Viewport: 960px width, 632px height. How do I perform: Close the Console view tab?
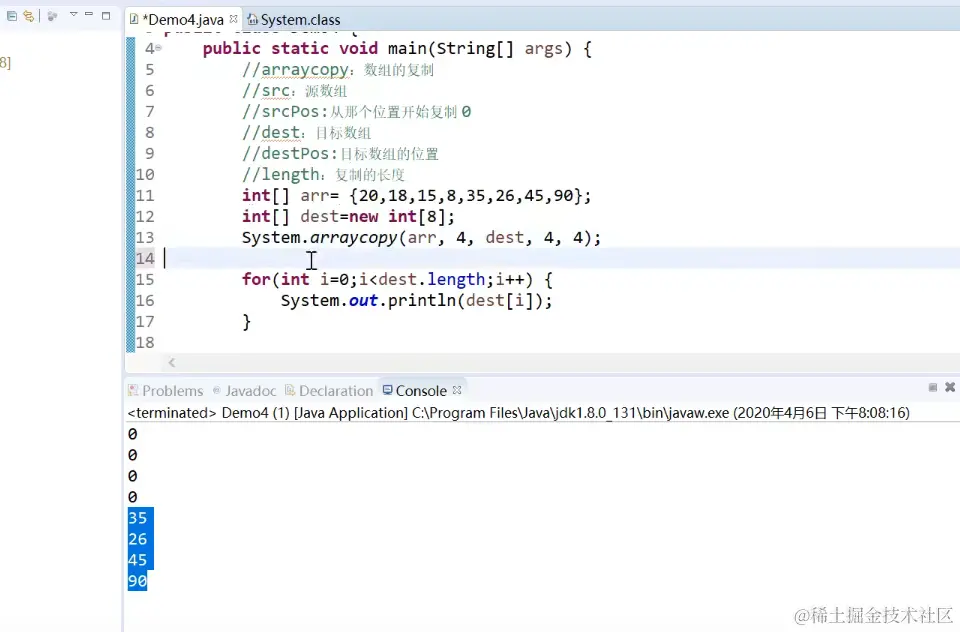pos(457,390)
